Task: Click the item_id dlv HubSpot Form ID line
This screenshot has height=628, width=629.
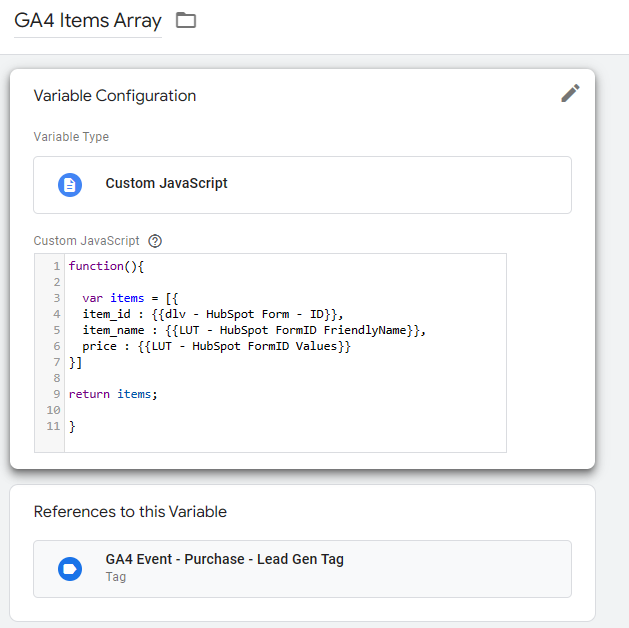Action: pos(213,314)
